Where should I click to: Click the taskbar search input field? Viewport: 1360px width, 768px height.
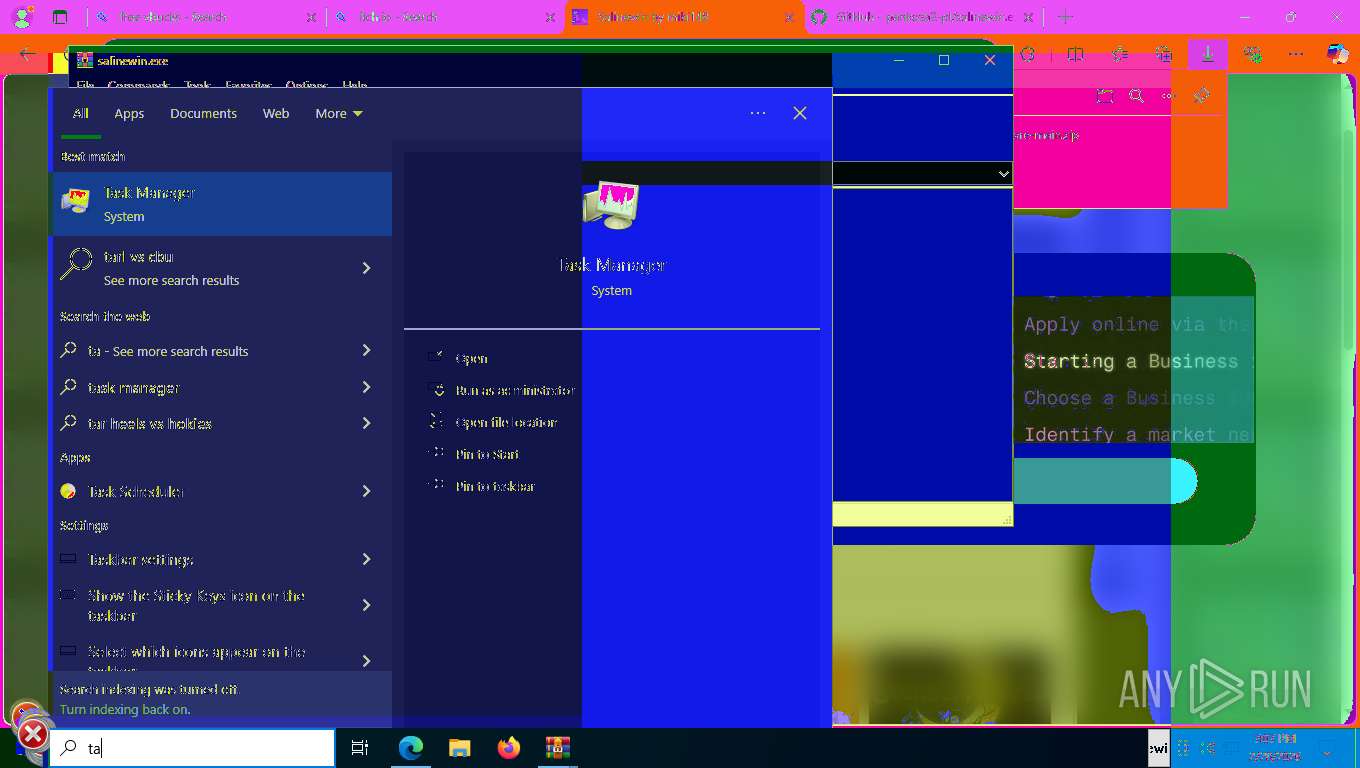point(192,748)
